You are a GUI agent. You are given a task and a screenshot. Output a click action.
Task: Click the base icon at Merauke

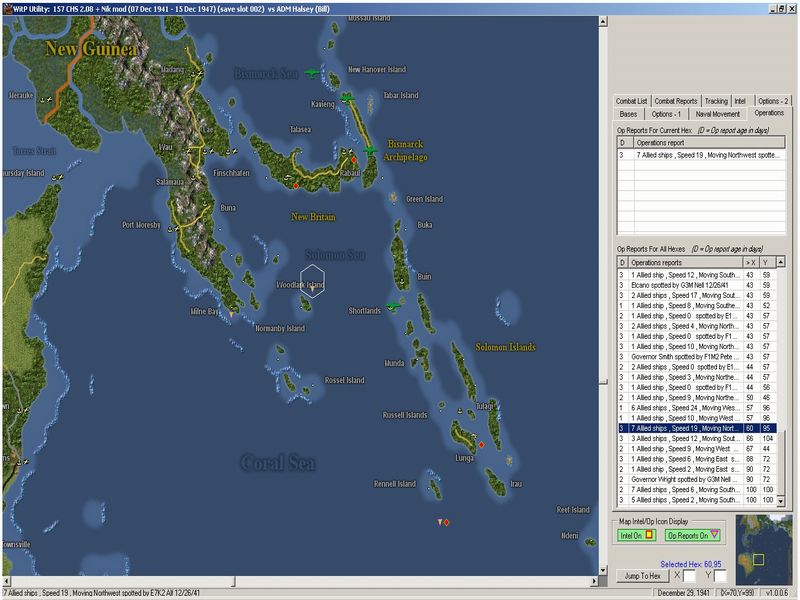pos(45,100)
